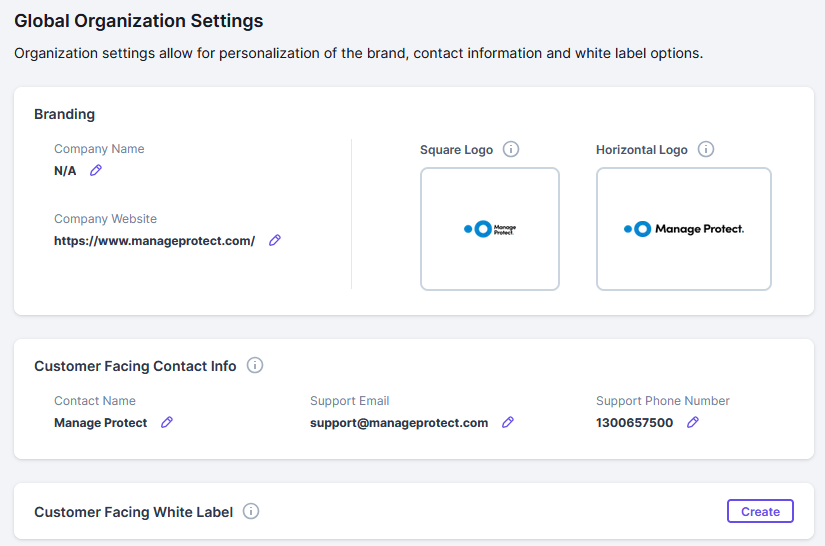Click the Branding section heading
825x546 pixels.
tap(65, 114)
